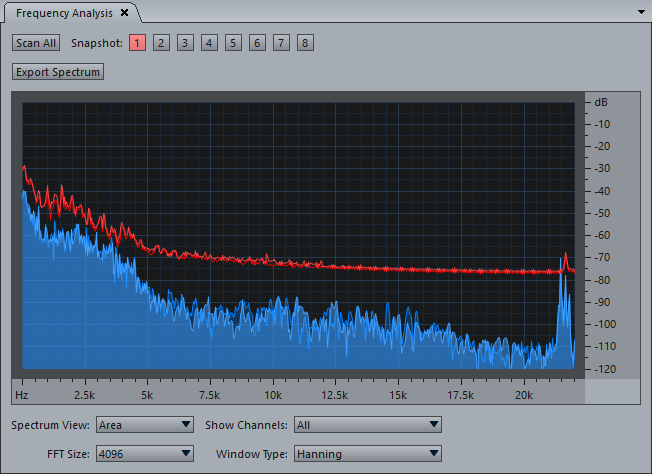Select snapshot 1
This screenshot has height=474, width=652.
(137, 43)
